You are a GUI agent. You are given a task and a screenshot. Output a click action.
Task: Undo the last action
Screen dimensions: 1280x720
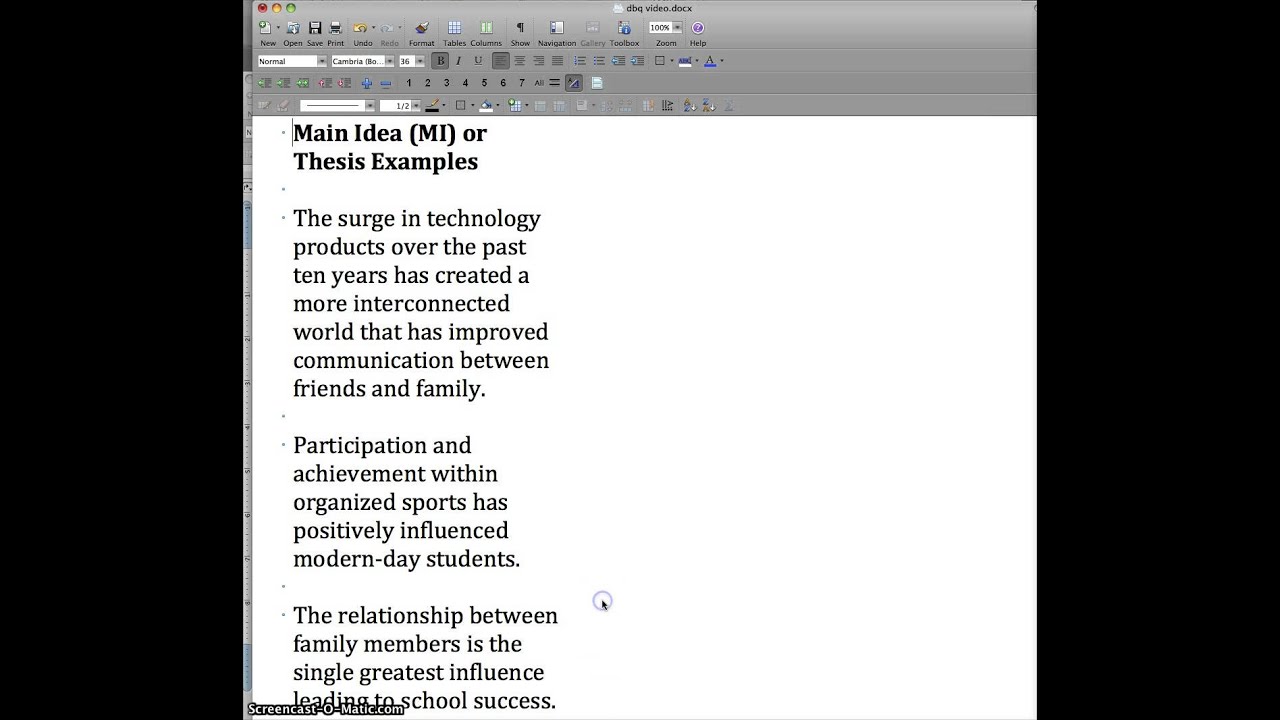360,28
